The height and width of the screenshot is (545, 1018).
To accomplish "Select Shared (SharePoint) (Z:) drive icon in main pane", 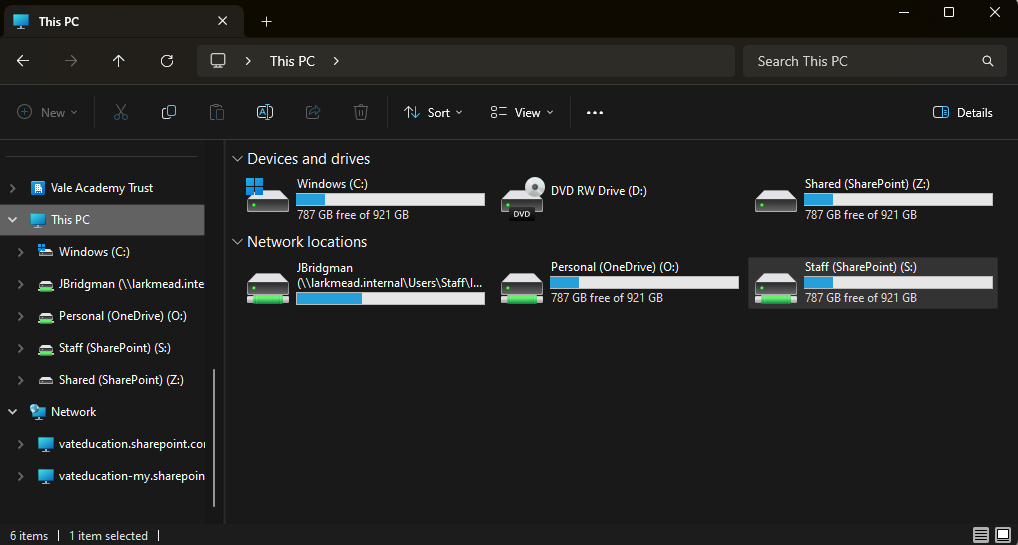I will 776,201.
